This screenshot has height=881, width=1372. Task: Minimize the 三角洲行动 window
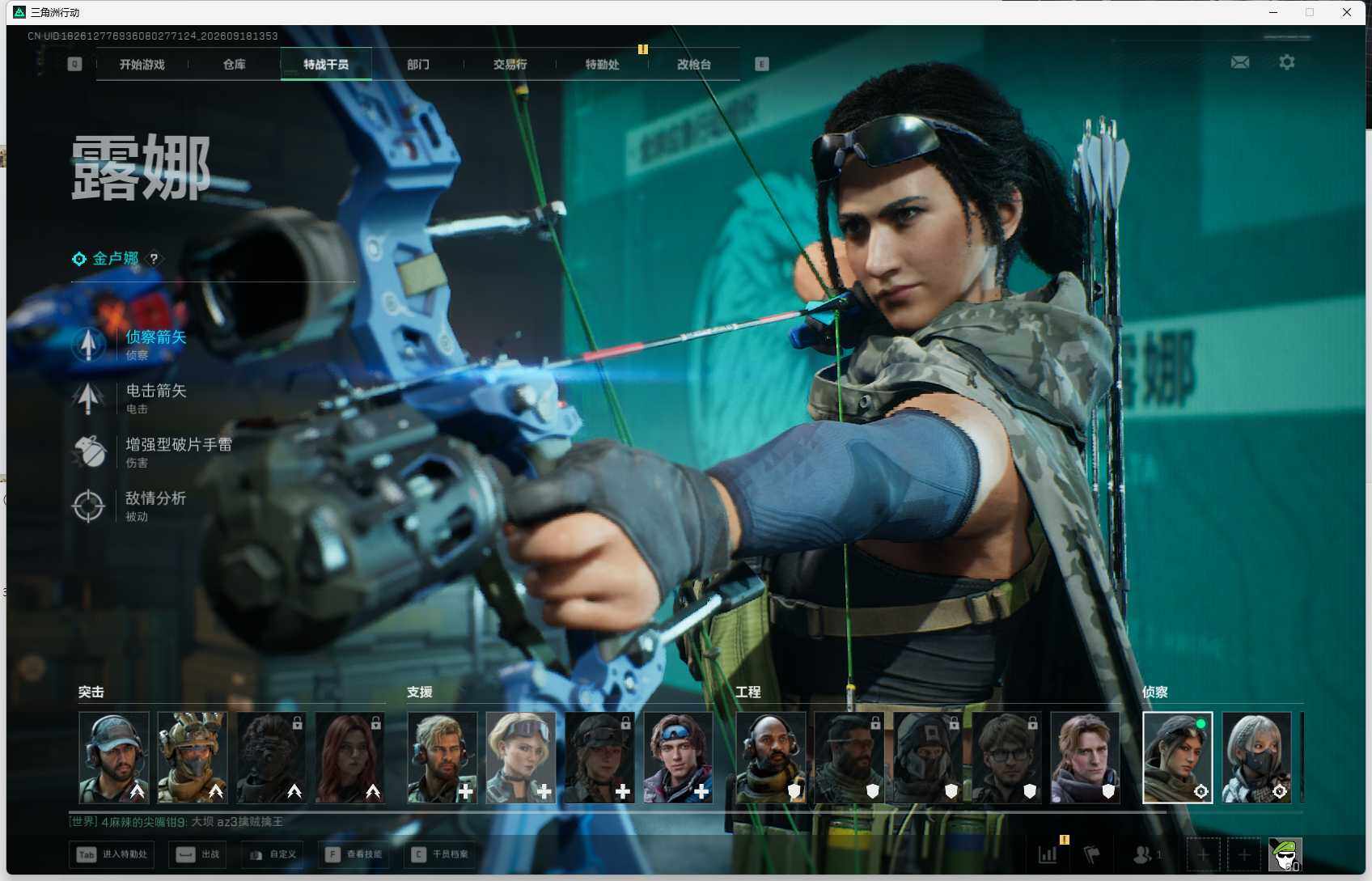[1273, 12]
